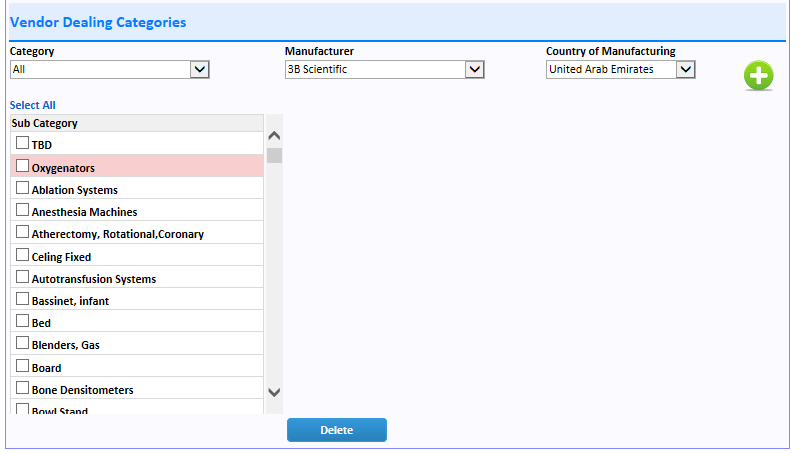Check the Blenders, Gas checkbox

[x=22, y=343]
